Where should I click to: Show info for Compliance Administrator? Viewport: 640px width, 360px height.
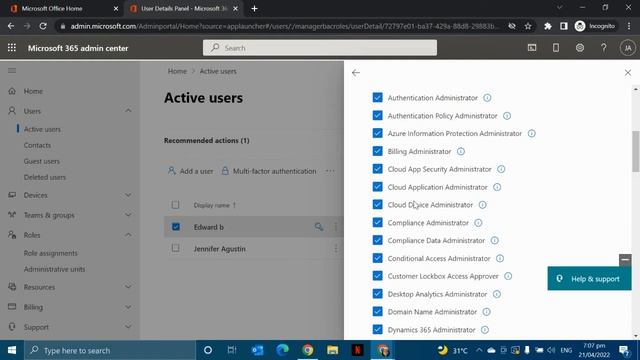coord(478,223)
